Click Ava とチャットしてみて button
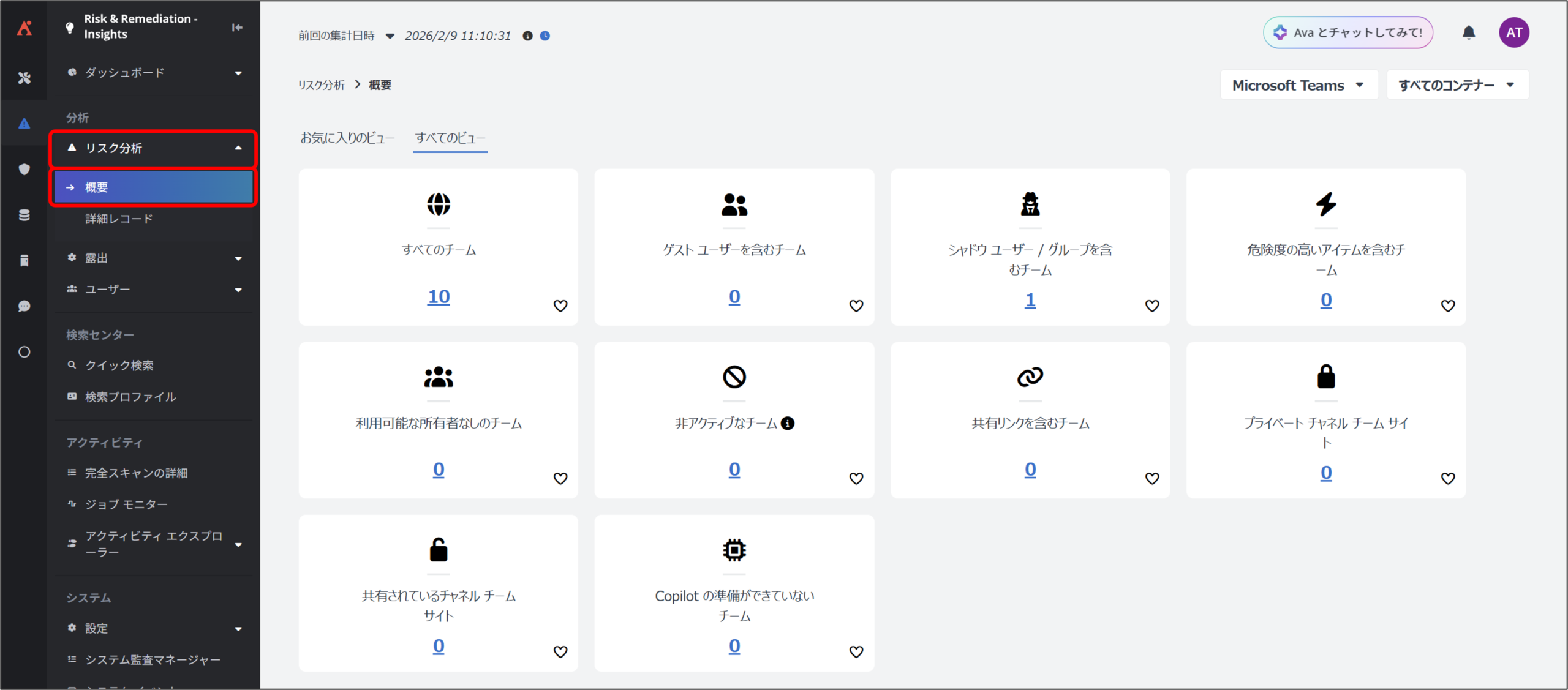 click(1347, 32)
